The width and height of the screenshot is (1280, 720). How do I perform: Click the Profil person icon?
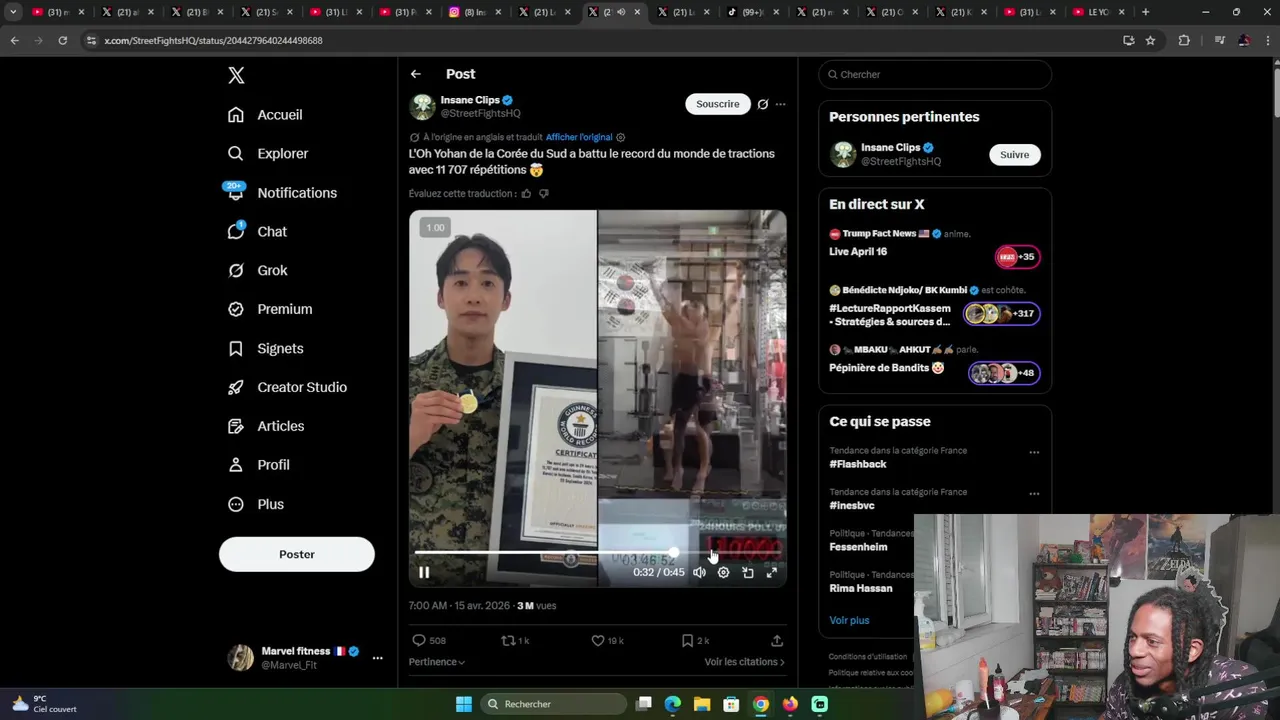pyautogui.click(x=236, y=466)
